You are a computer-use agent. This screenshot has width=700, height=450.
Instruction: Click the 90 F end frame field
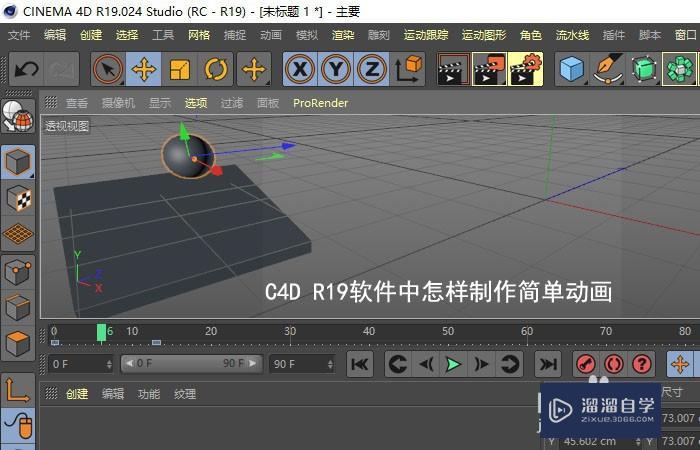(x=302, y=364)
